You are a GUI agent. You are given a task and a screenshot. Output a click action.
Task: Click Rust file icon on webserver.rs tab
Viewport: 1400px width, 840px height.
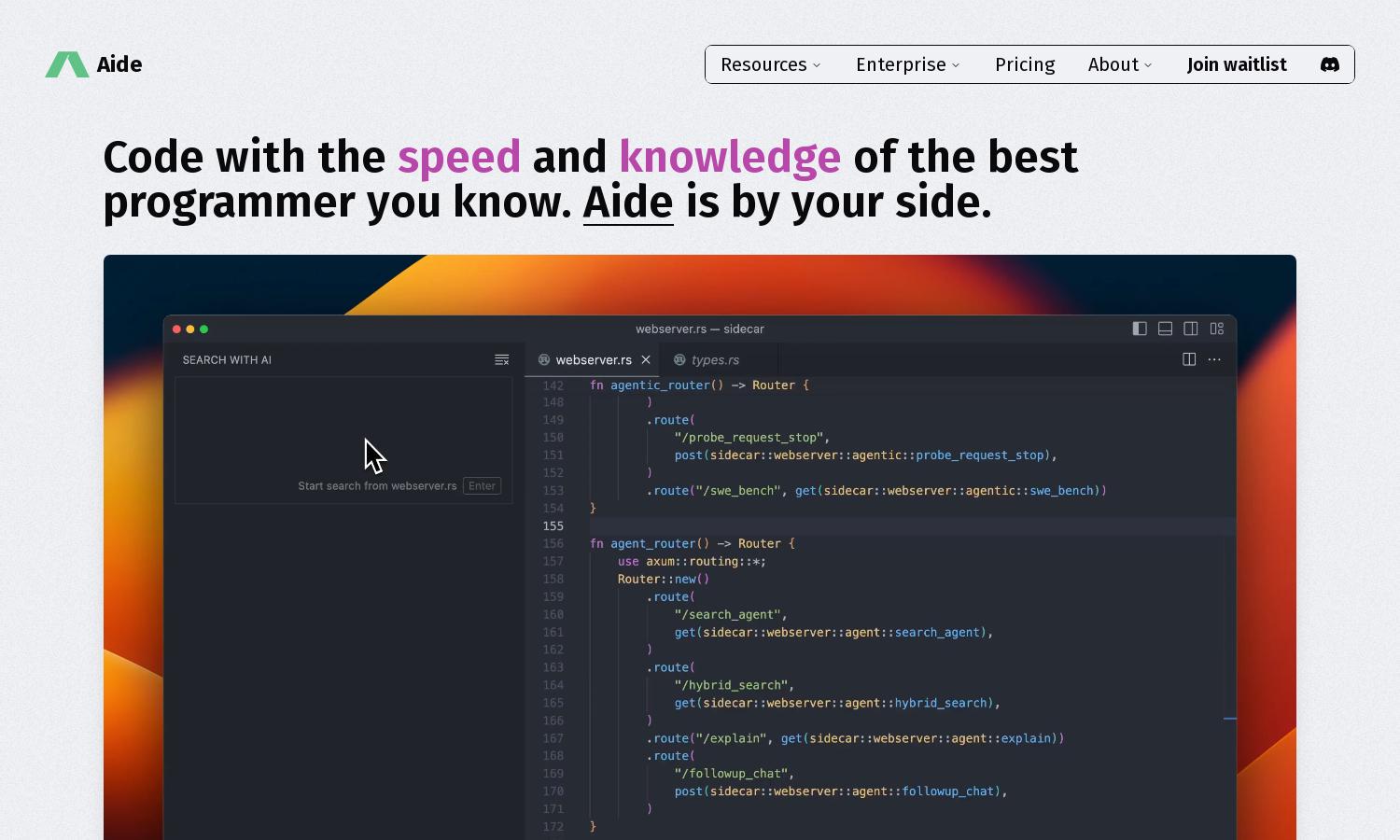click(544, 359)
